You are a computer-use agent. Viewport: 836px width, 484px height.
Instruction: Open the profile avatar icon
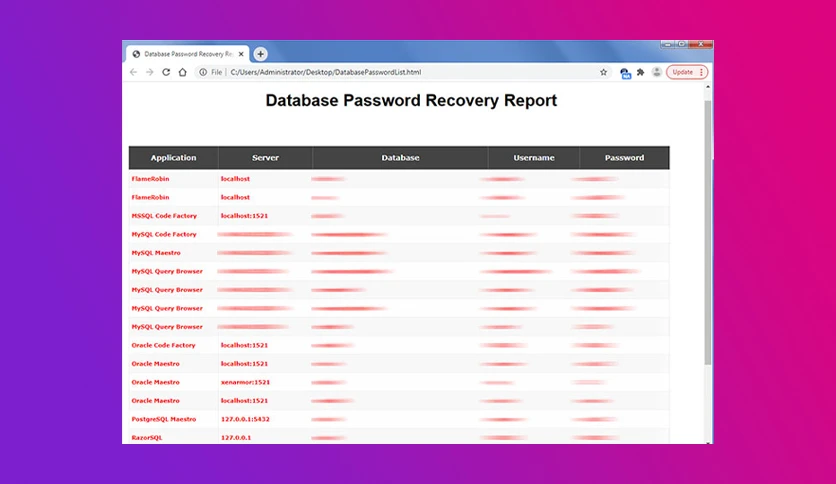click(x=657, y=72)
